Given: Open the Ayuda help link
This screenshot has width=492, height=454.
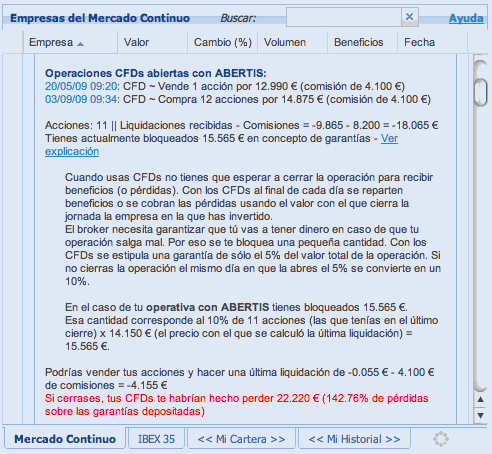Looking at the screenshot, I should 466,18.
